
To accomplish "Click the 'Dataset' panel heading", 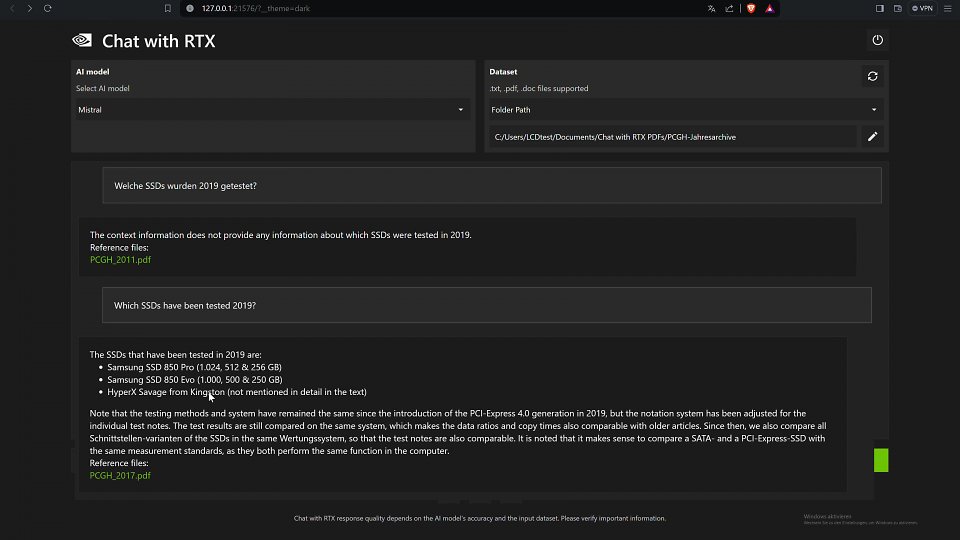I will (x=503, y=72).
